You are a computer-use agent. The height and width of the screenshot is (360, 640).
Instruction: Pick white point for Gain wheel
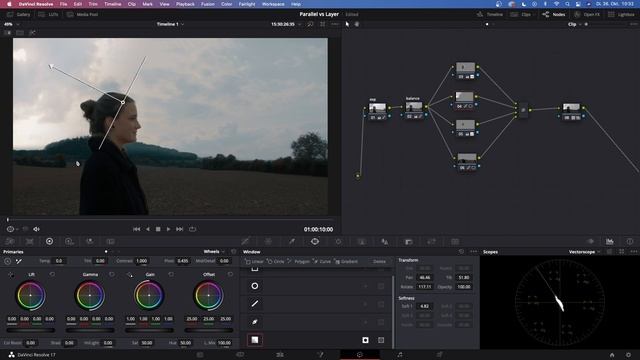point(130,275)
